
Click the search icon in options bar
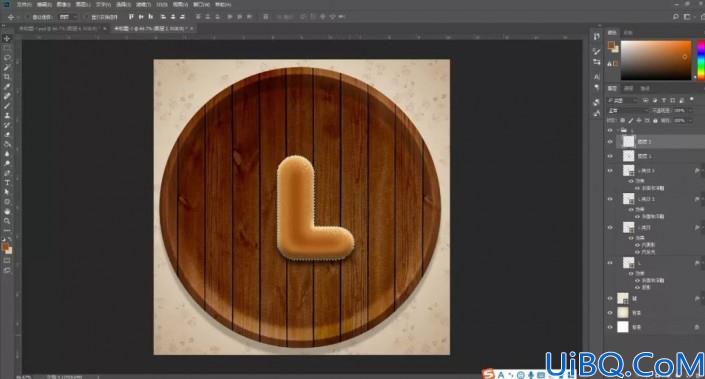[676, 17]
